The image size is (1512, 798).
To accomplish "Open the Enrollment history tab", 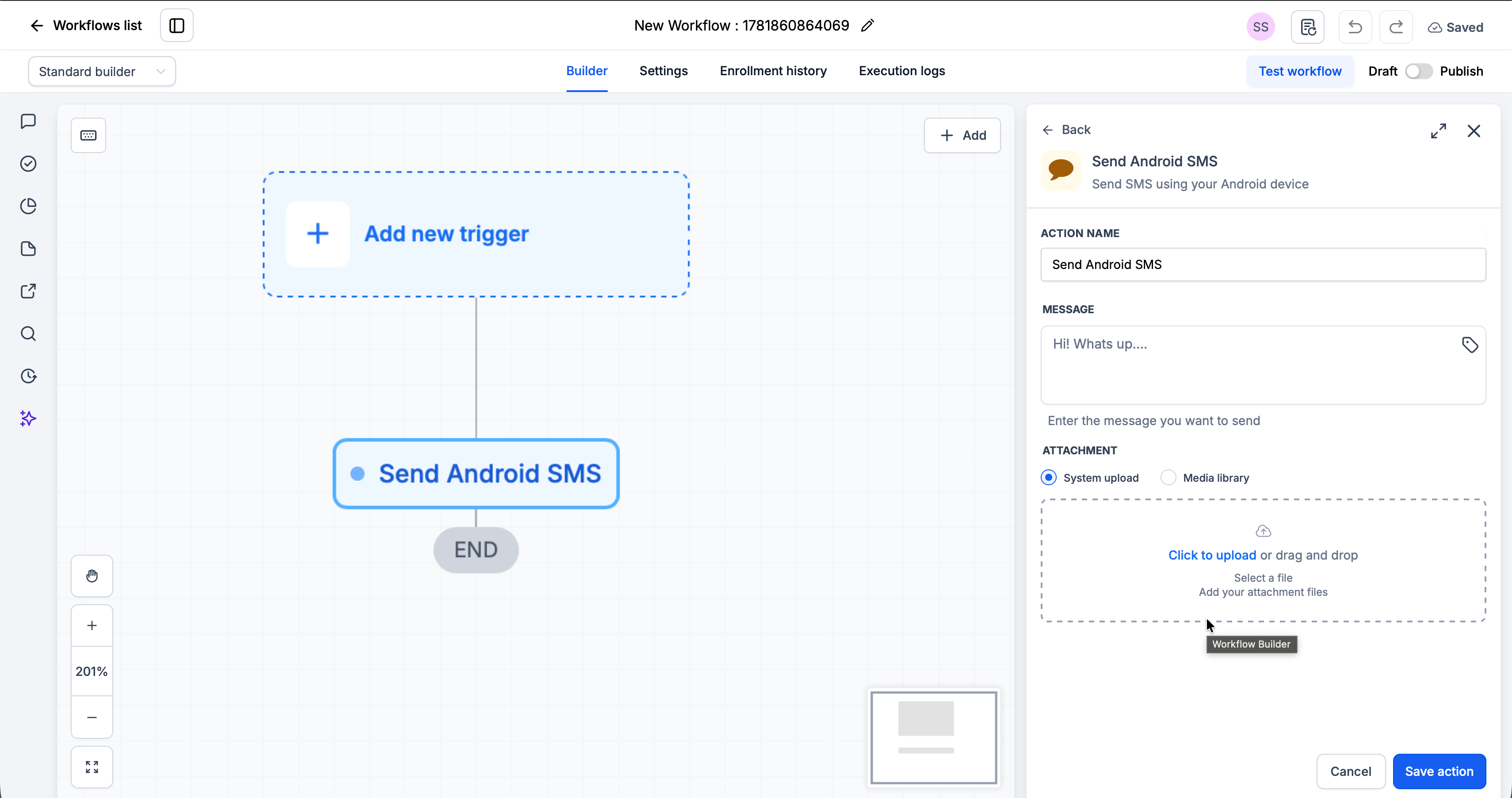I will click(x=773, y=71).
